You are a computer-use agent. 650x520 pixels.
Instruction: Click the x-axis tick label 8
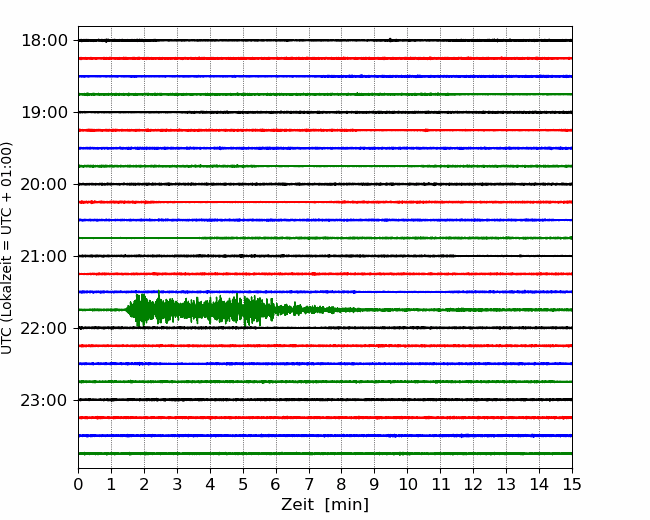coord(342,484)
